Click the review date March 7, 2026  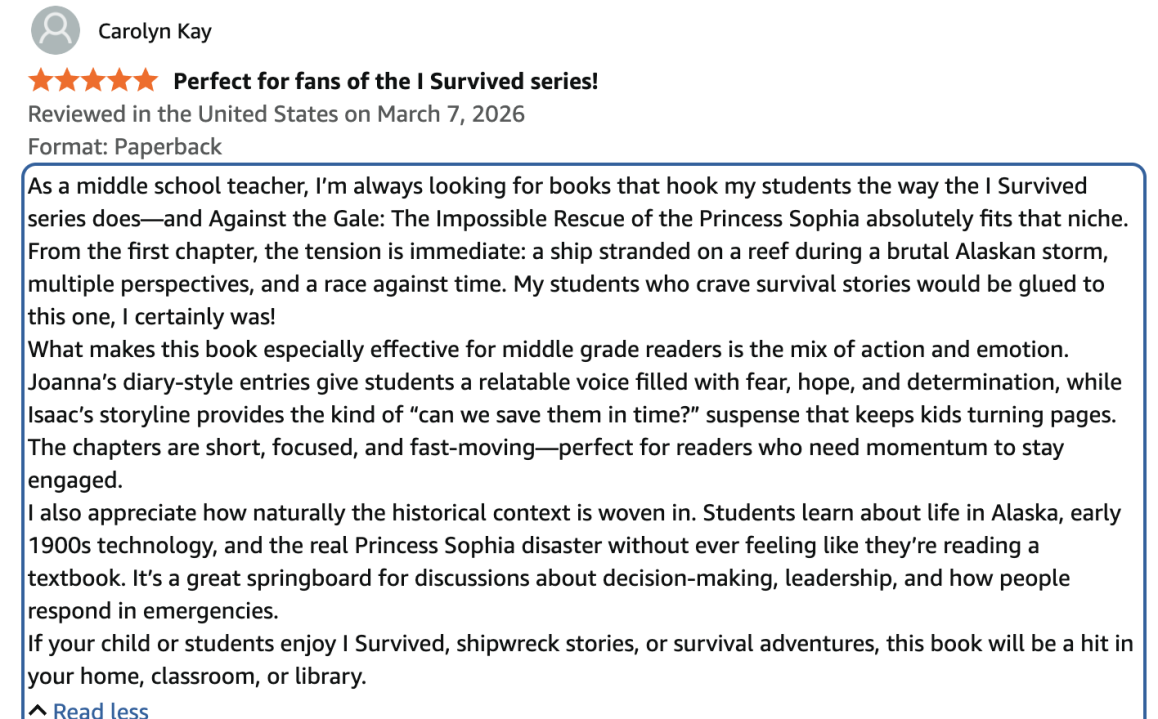450,114
